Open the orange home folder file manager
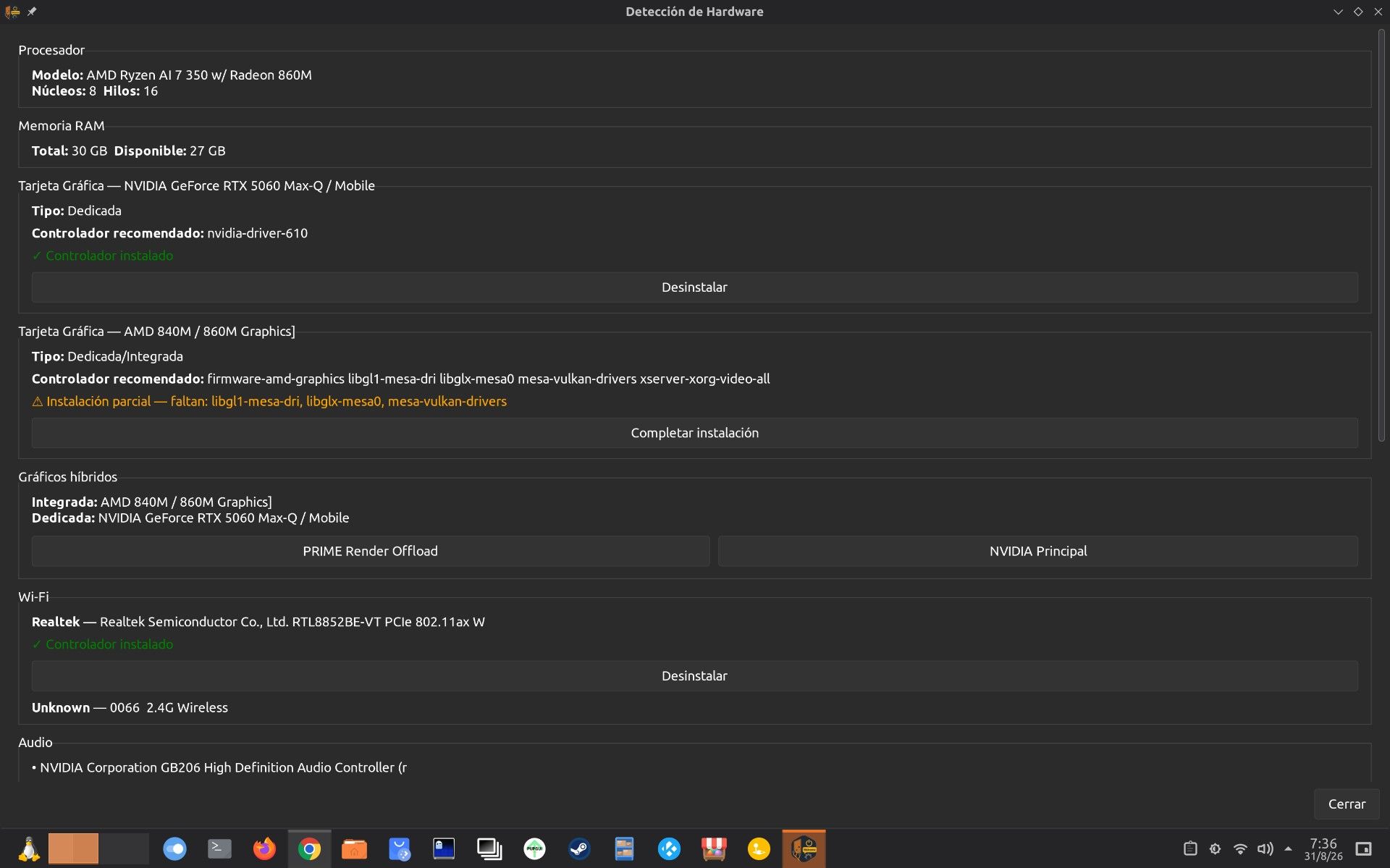Viewport: 1390px width, 868px height. (354, 848)
